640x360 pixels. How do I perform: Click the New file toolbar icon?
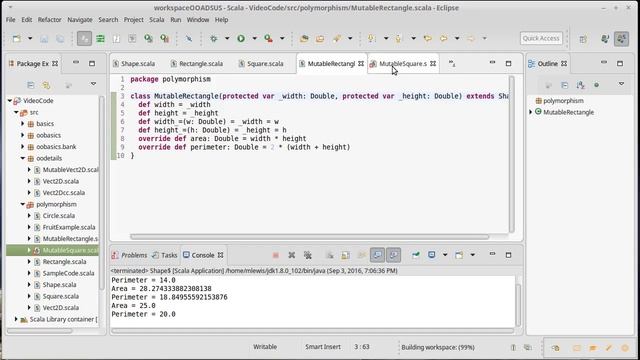(x=17, y=39)
